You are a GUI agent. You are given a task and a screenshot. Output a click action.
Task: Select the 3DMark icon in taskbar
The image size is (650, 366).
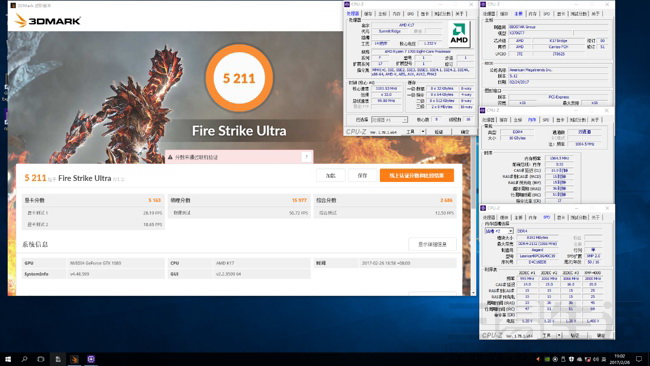(x=74, y=359)
